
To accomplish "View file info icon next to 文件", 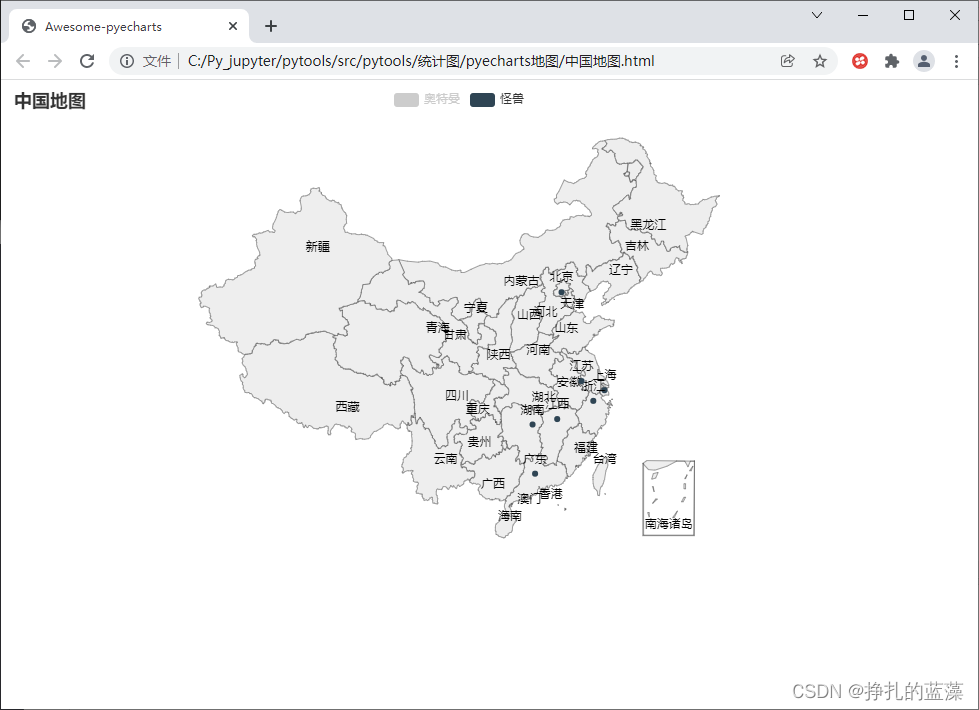I will (x=127, y=61).
